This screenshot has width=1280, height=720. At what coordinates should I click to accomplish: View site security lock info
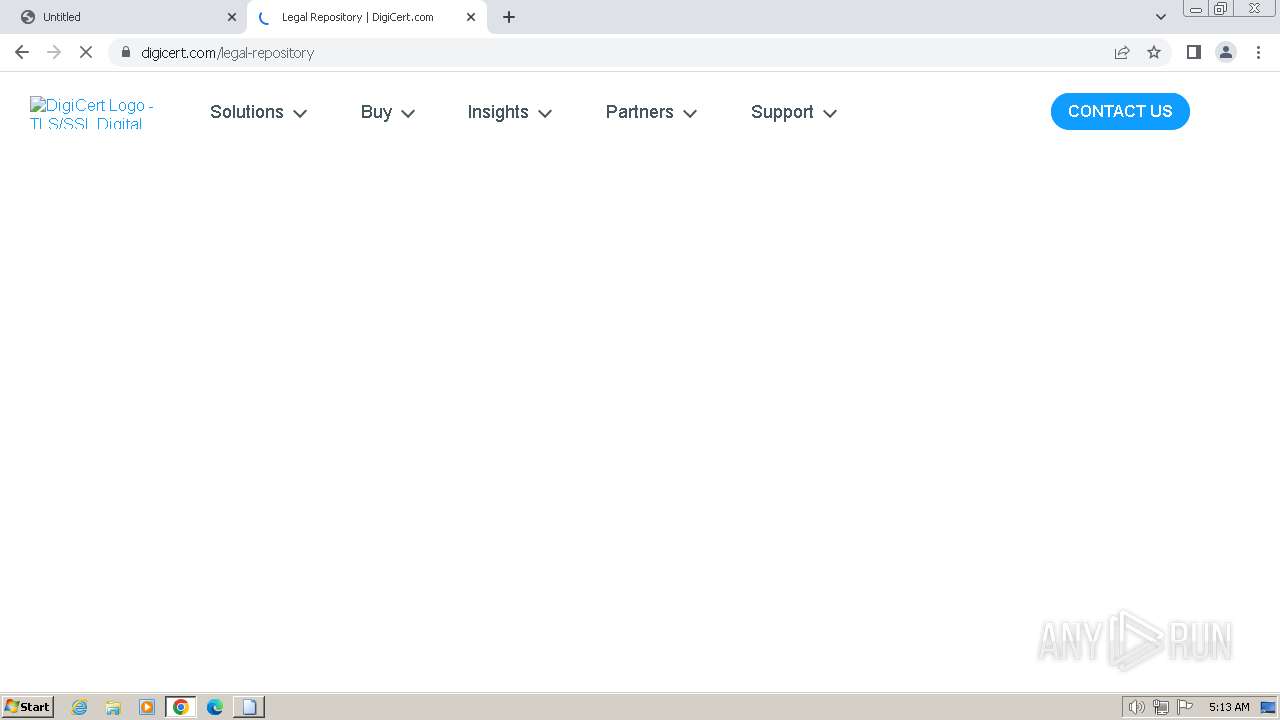125,52
